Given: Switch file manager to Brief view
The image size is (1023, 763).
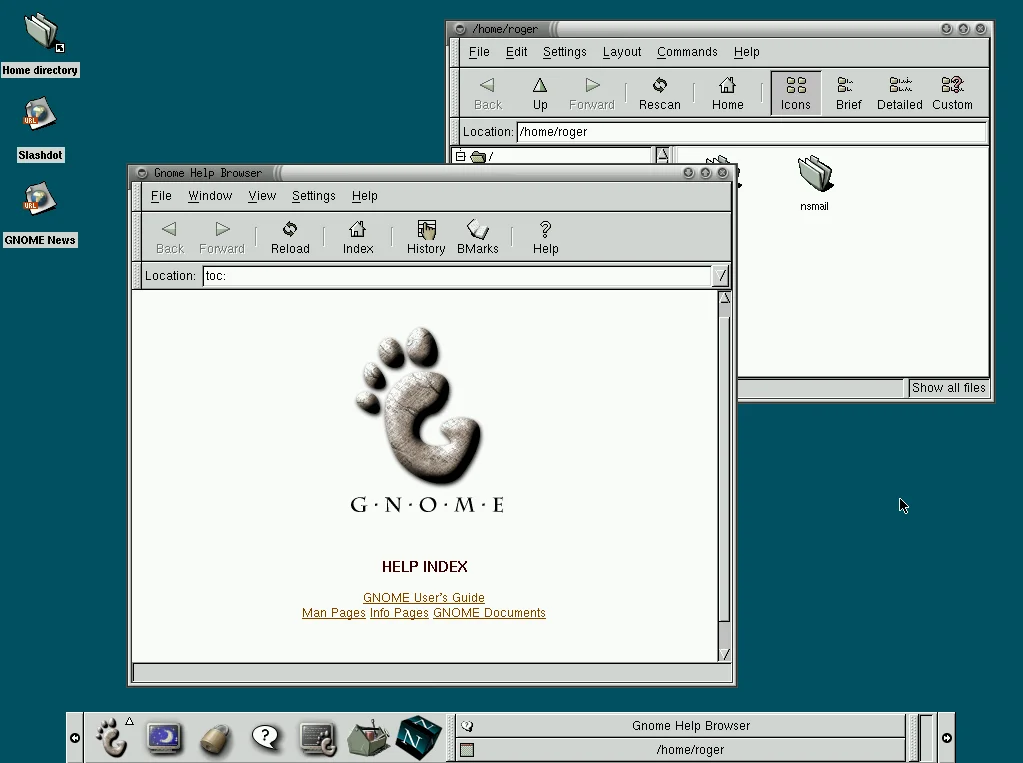Looking at the screenshot, I should [x=848, y=94].
